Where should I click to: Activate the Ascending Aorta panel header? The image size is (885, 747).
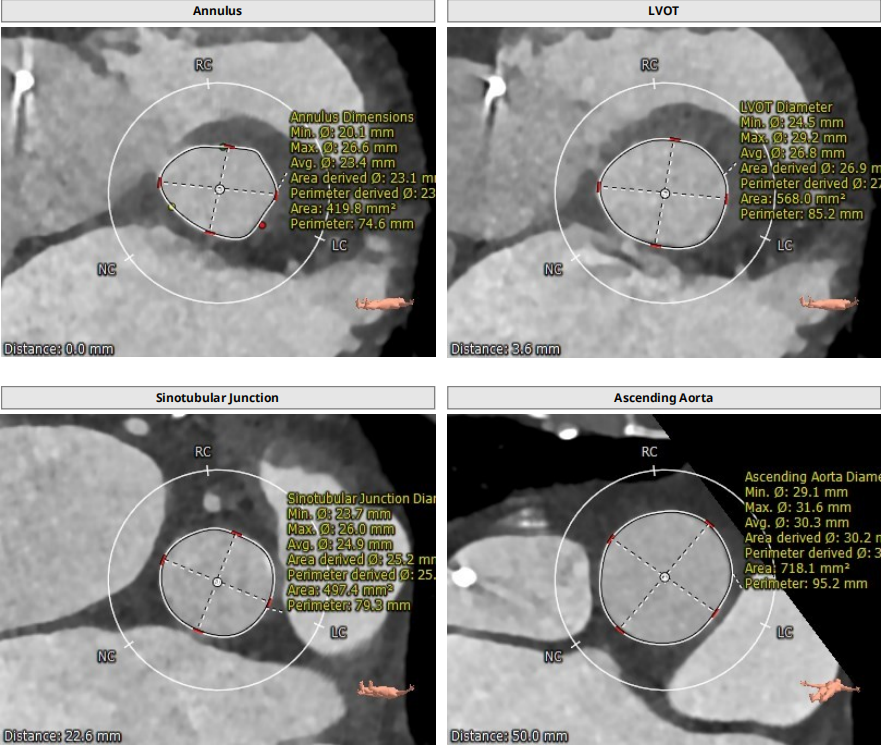pos(664,397)
